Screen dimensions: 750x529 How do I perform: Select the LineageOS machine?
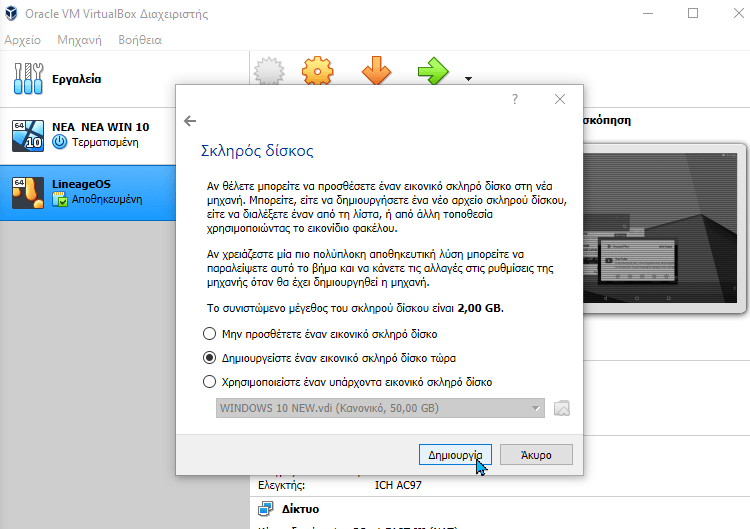pos(88,193)
